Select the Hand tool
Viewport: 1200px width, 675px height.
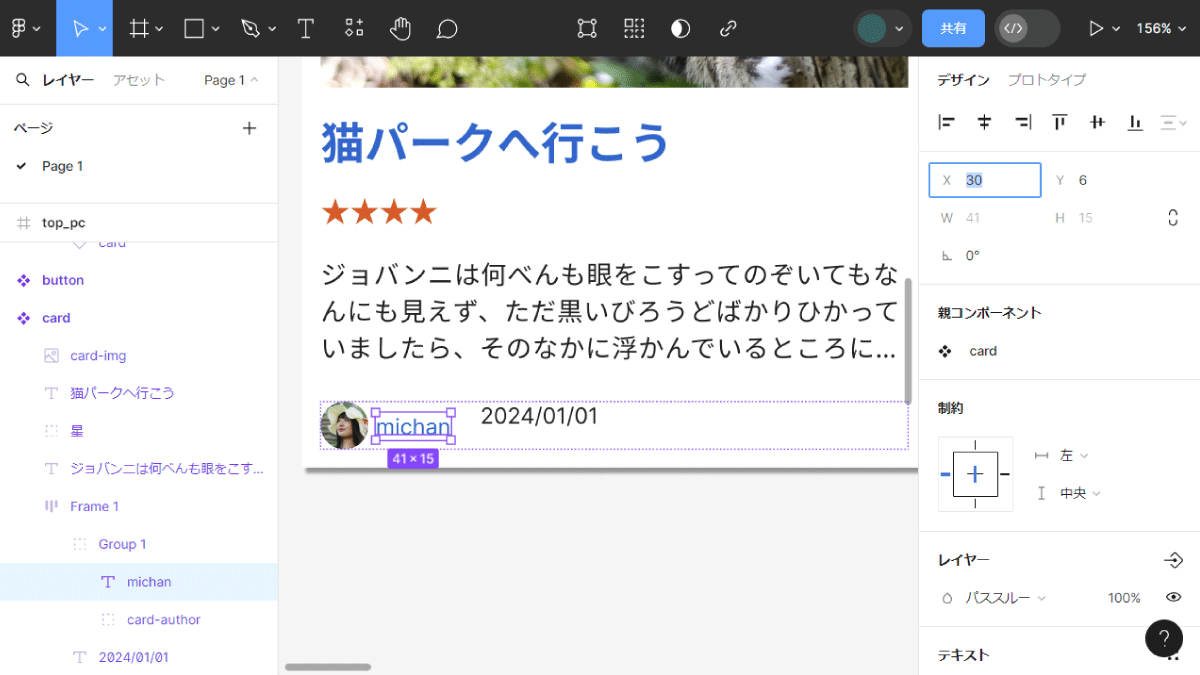[401, 28]
